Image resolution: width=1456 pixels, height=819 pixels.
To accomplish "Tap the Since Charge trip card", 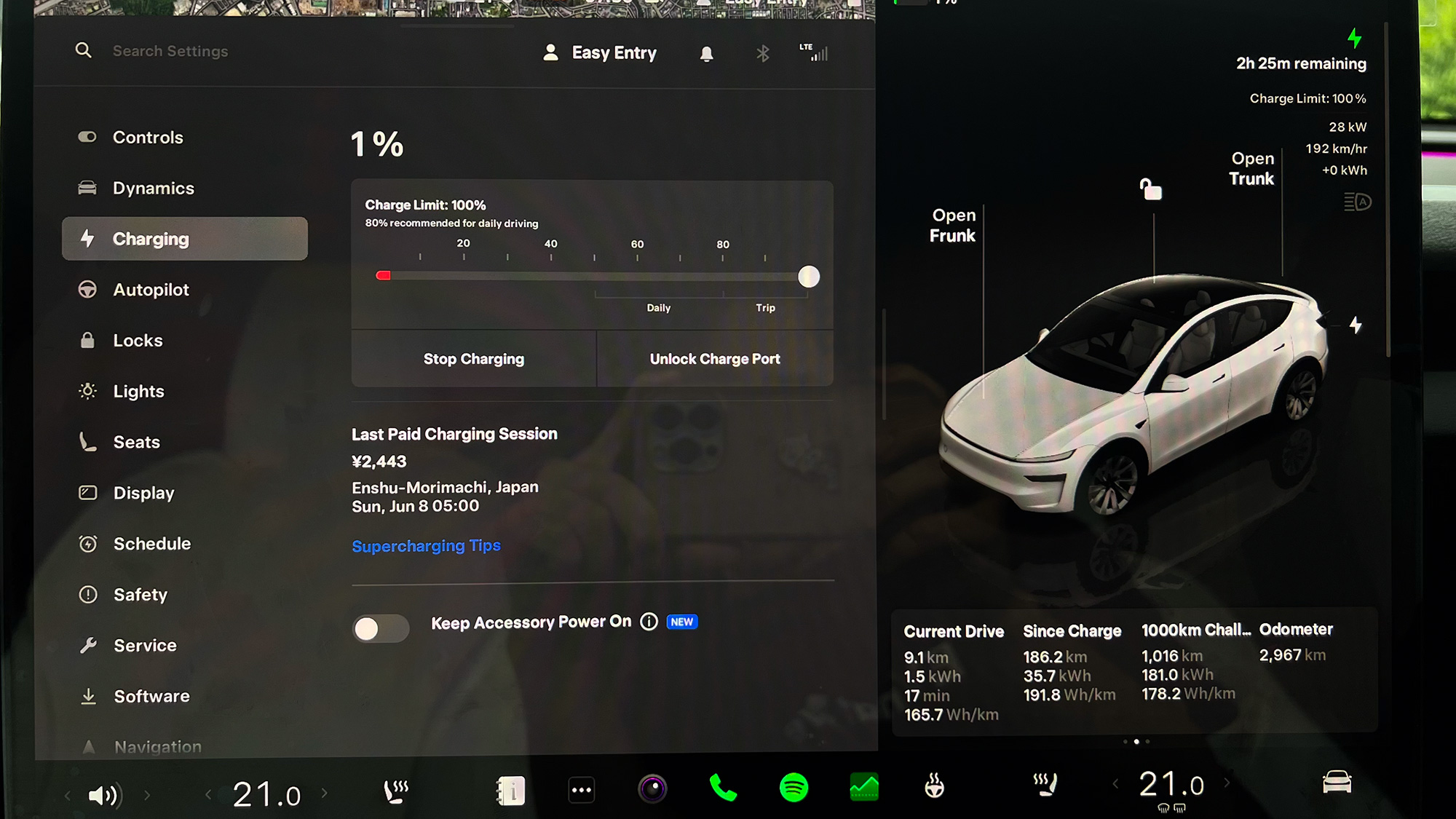I will (x=1072, y=662).
